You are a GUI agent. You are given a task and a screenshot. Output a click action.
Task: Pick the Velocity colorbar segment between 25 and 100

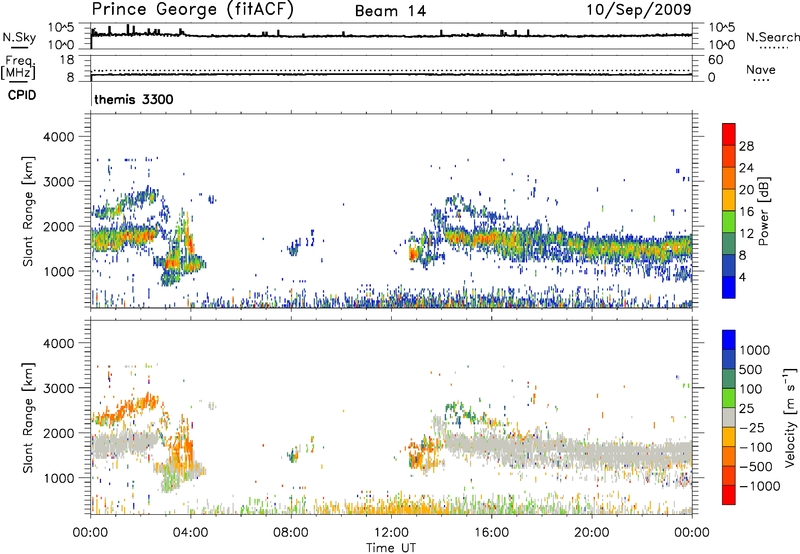729,398
